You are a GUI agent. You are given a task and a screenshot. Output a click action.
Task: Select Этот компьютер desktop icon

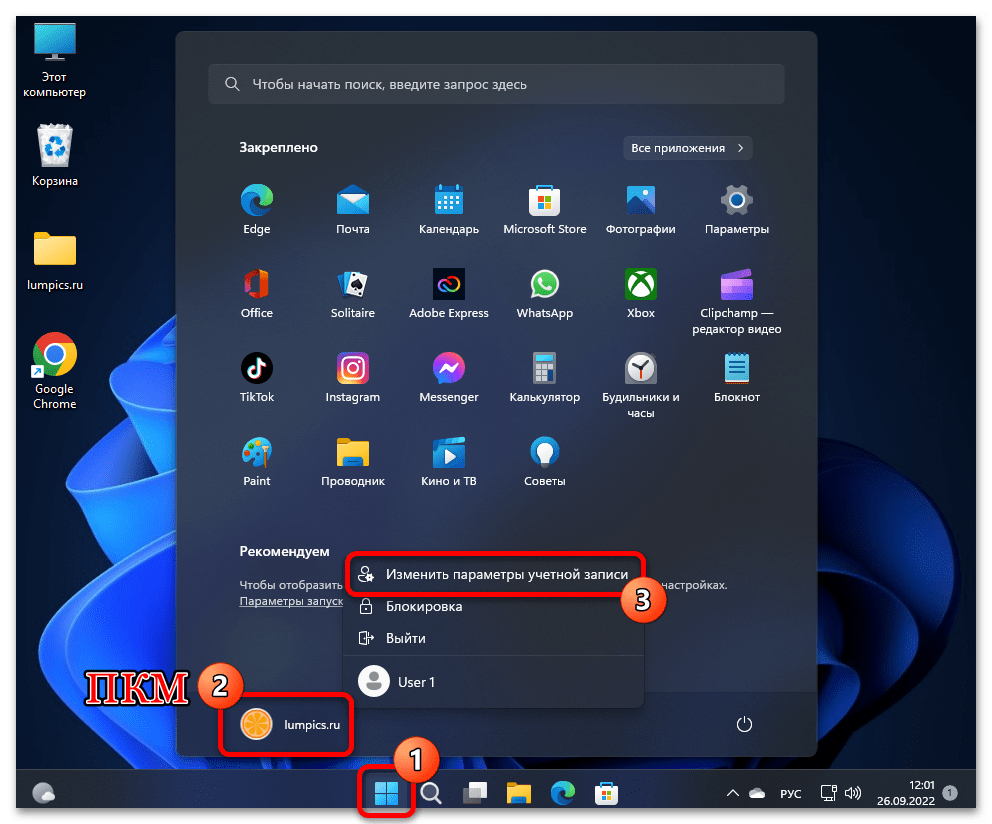[x=54, y=61]
